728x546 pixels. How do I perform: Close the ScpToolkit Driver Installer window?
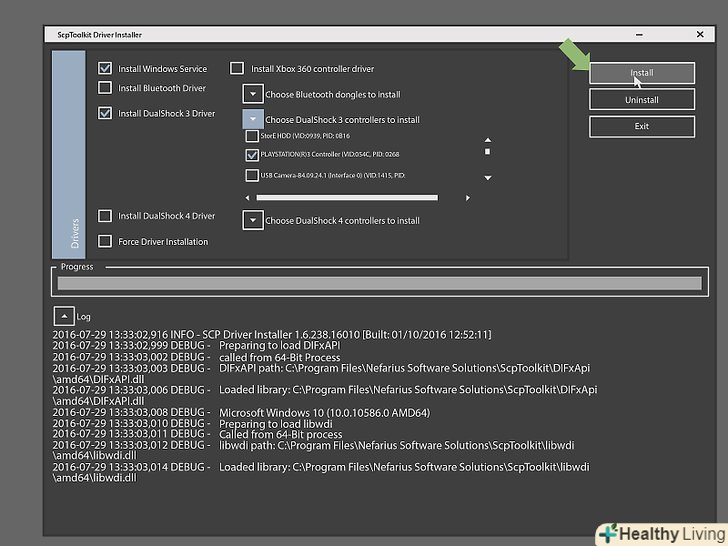point(700,34)
